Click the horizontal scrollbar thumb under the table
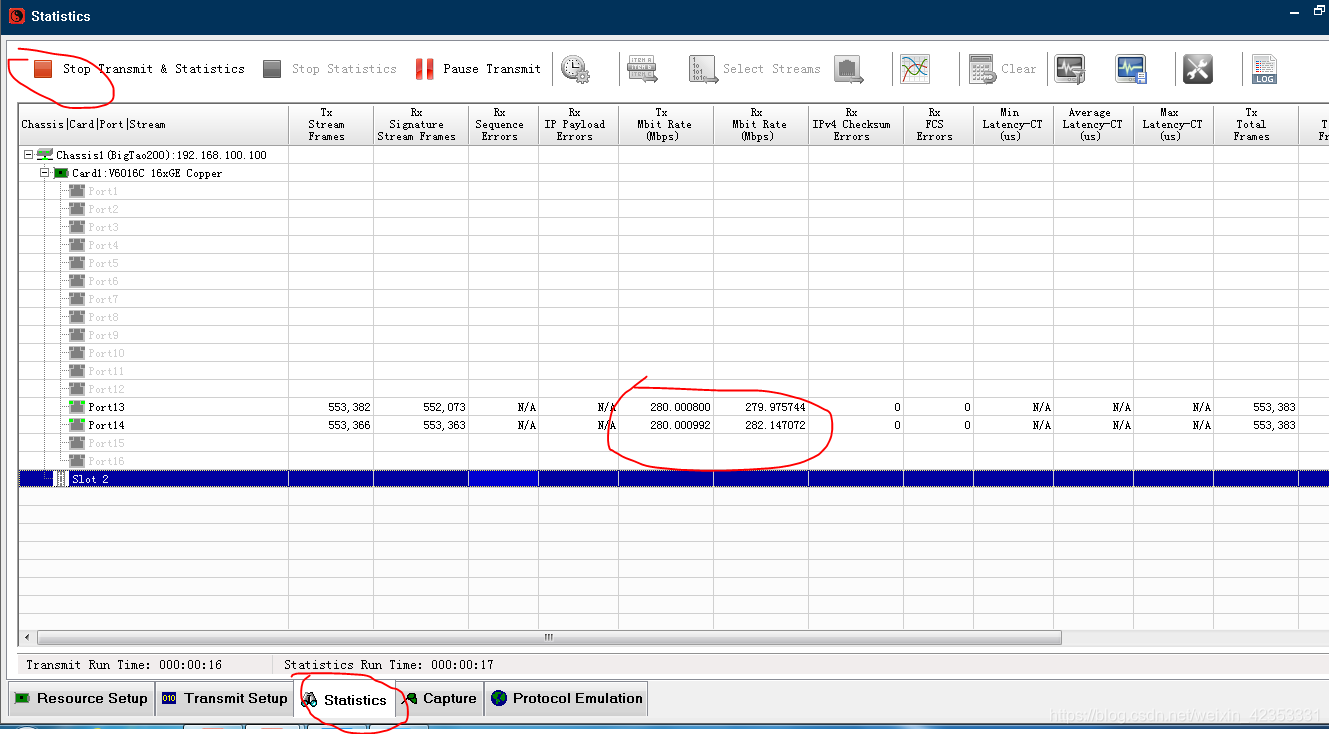 click(549, 637)
